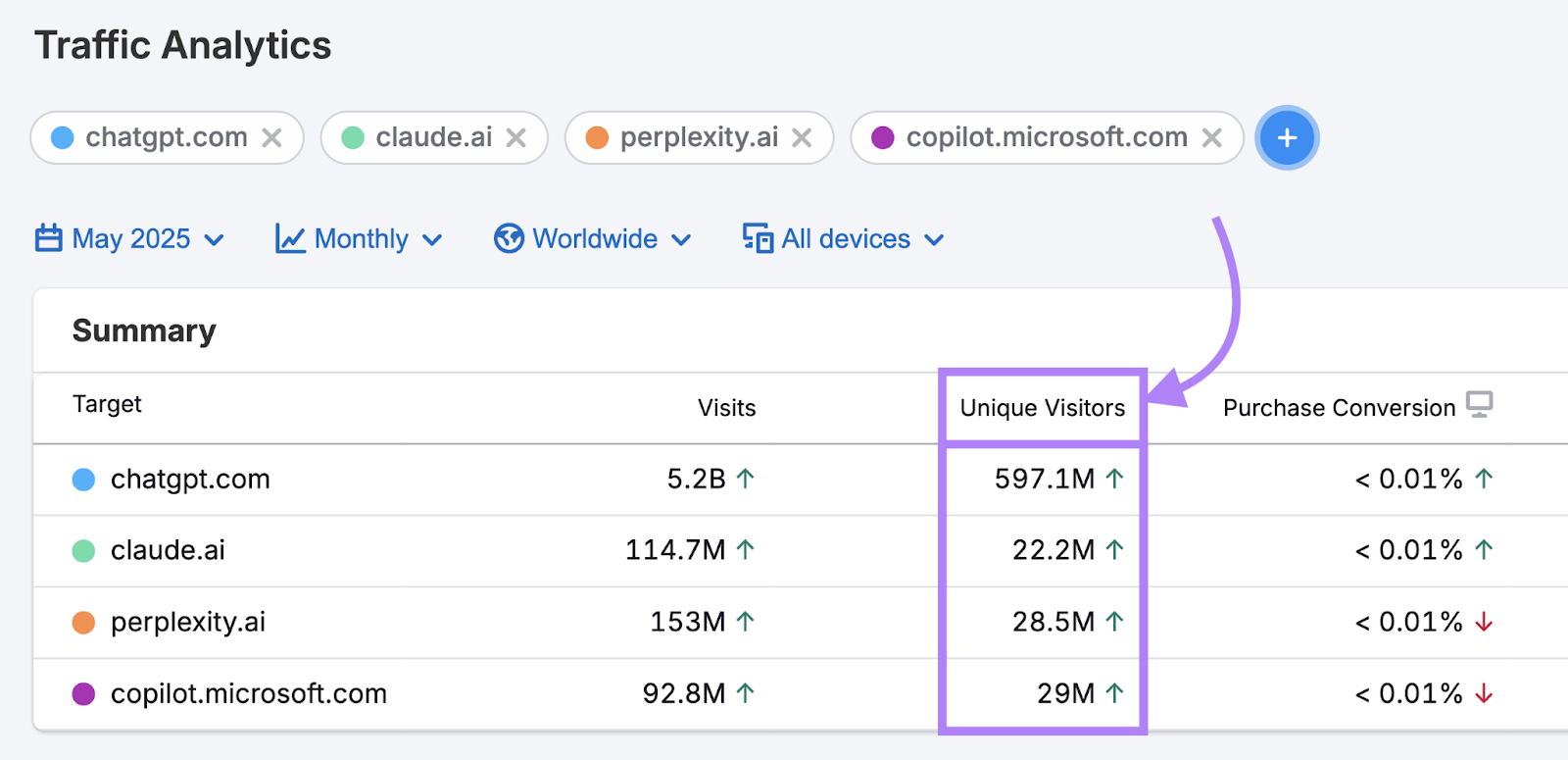Click the calendar icon by May 2025
Image resolution: width=1568 pixels, height=760 pixels.
49,238
